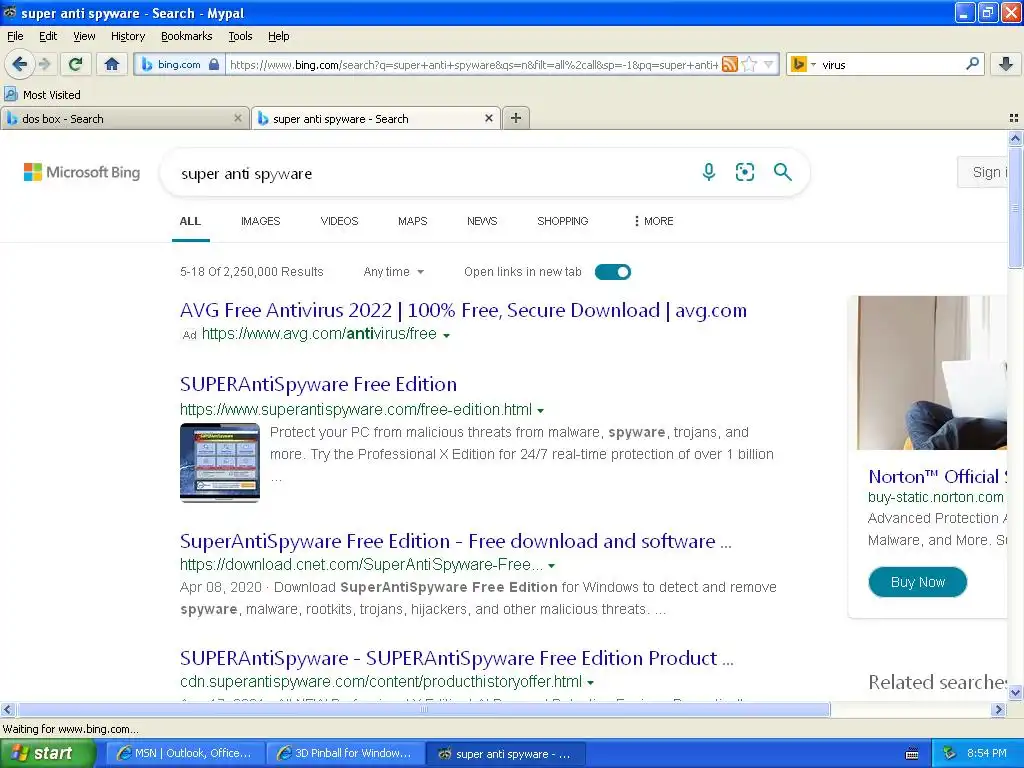Click the padlock site security icon
Image resolution: width=1024 pixels, height=768 pixels.
coord(214,64)
